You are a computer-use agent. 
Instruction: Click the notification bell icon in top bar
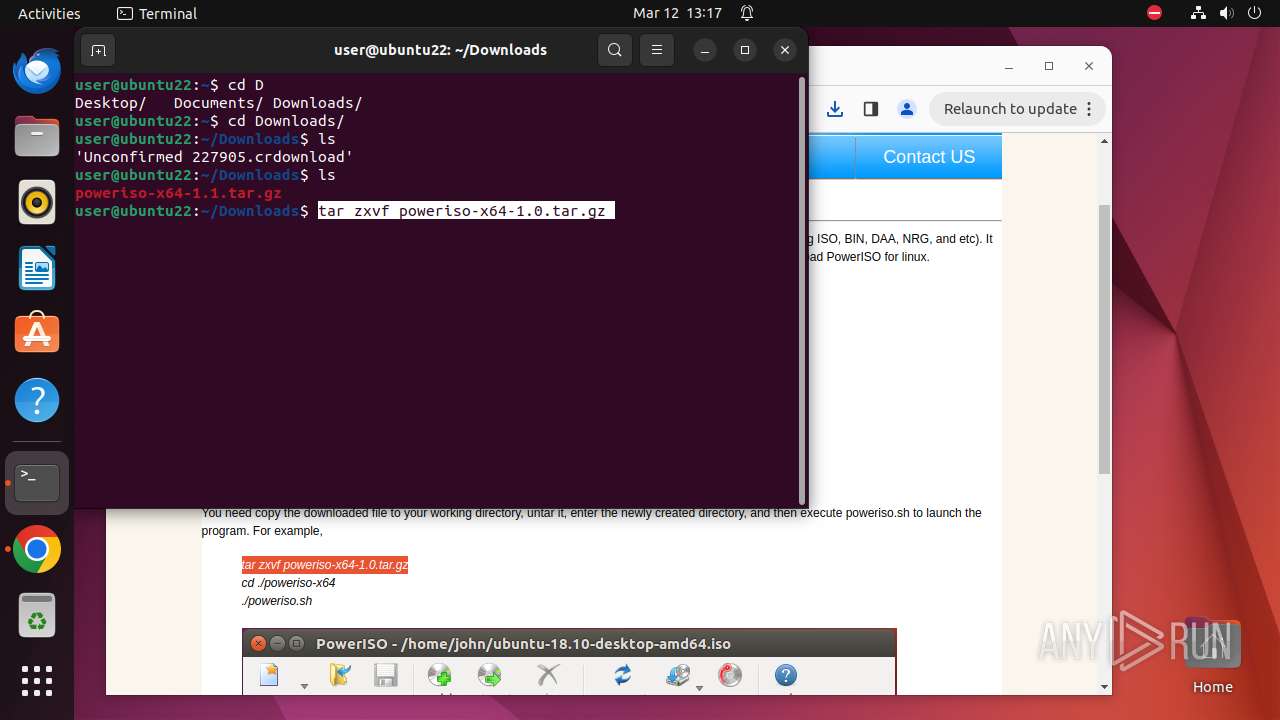[x=747, y=13]
